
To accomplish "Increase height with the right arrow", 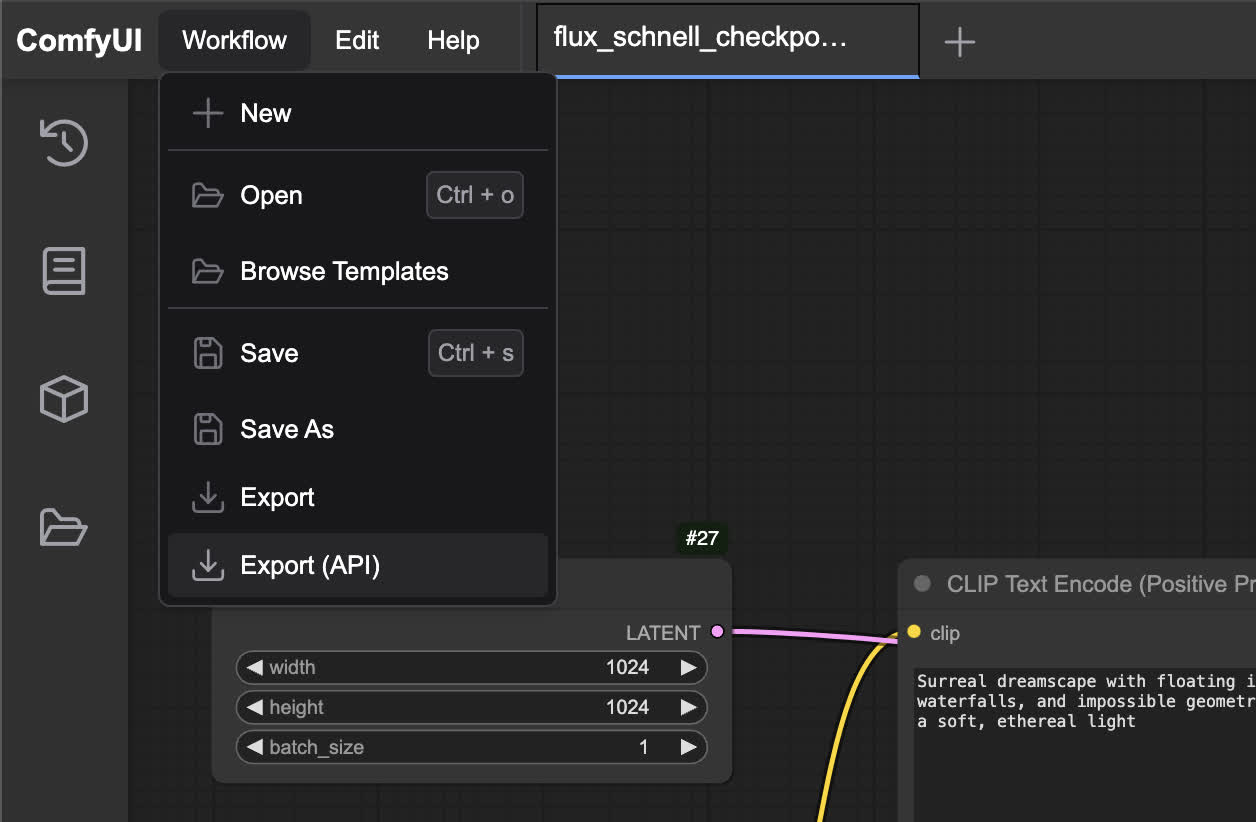I will click(688, 707).
